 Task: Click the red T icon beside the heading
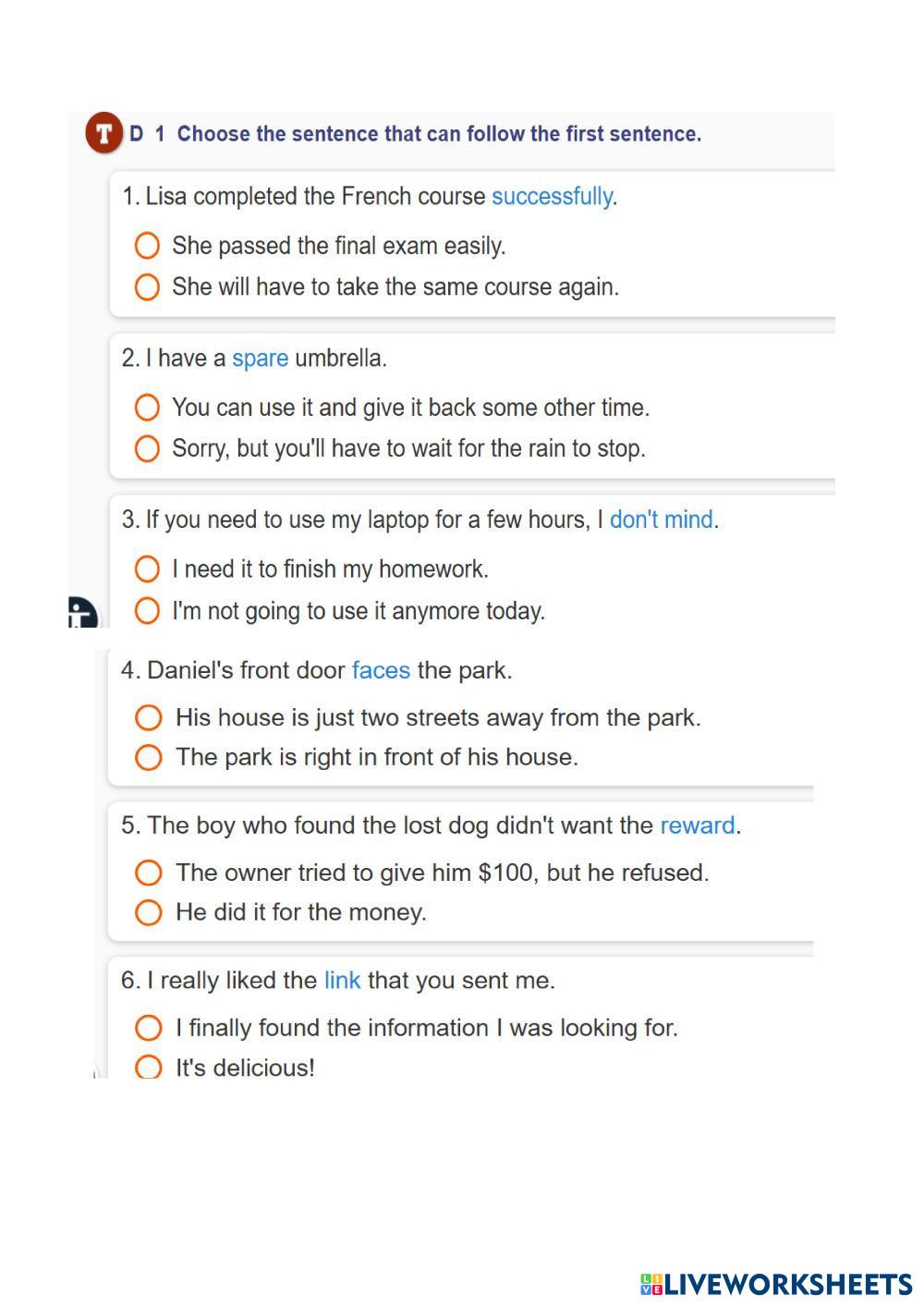(x=104, y=133)
